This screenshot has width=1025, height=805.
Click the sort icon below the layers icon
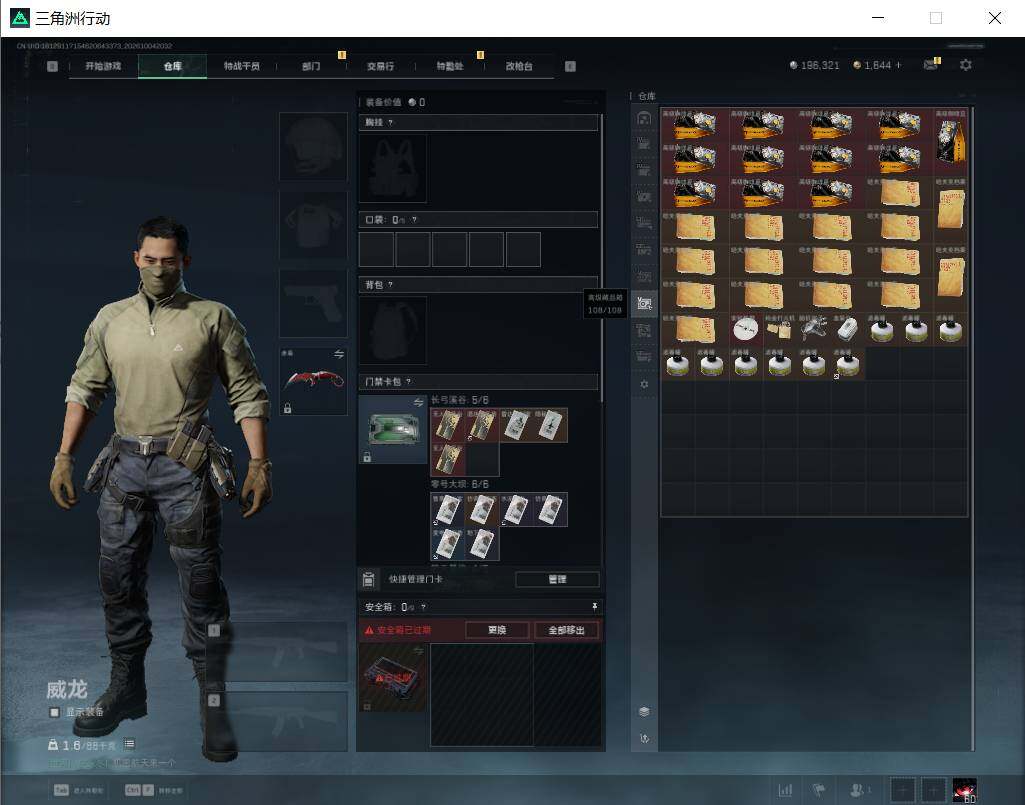tap(644, 738)
